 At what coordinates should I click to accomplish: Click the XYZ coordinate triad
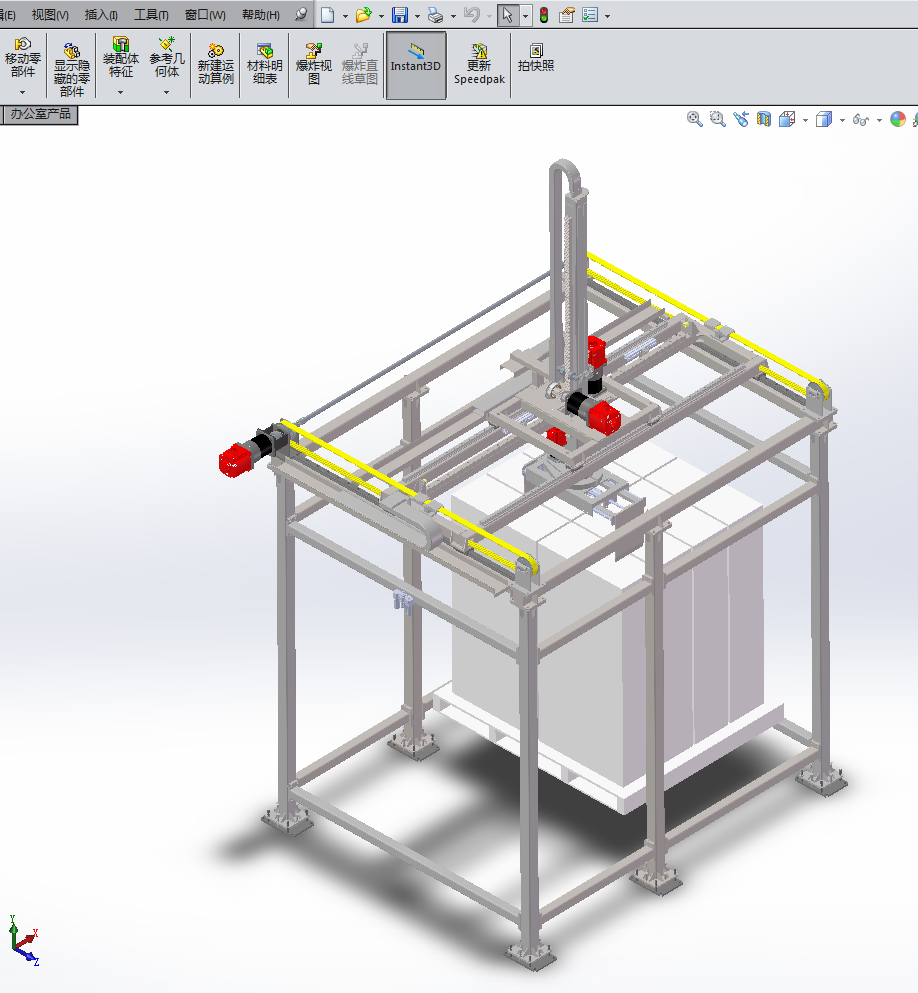click(23, 940)
